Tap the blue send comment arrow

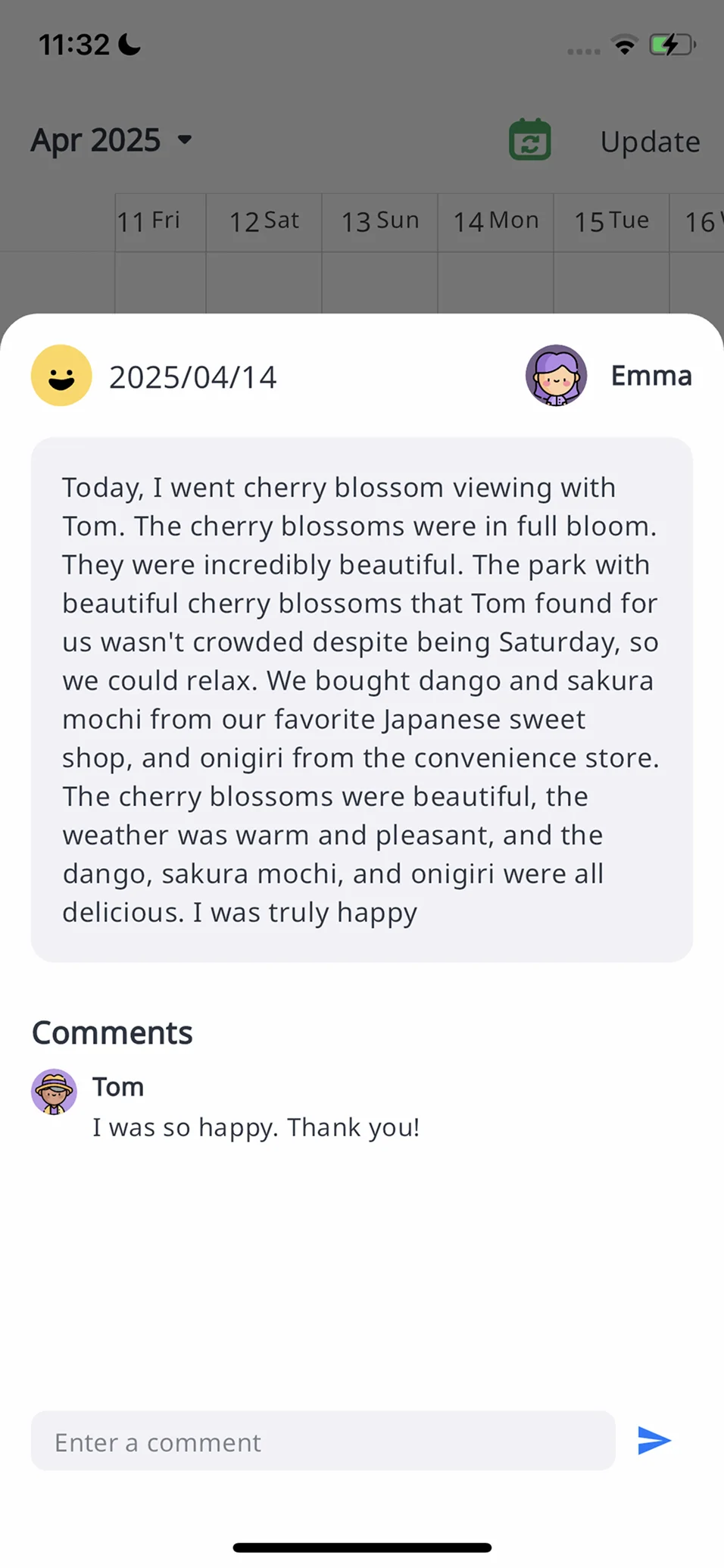pyautogui.click(x=654, y=1441)
